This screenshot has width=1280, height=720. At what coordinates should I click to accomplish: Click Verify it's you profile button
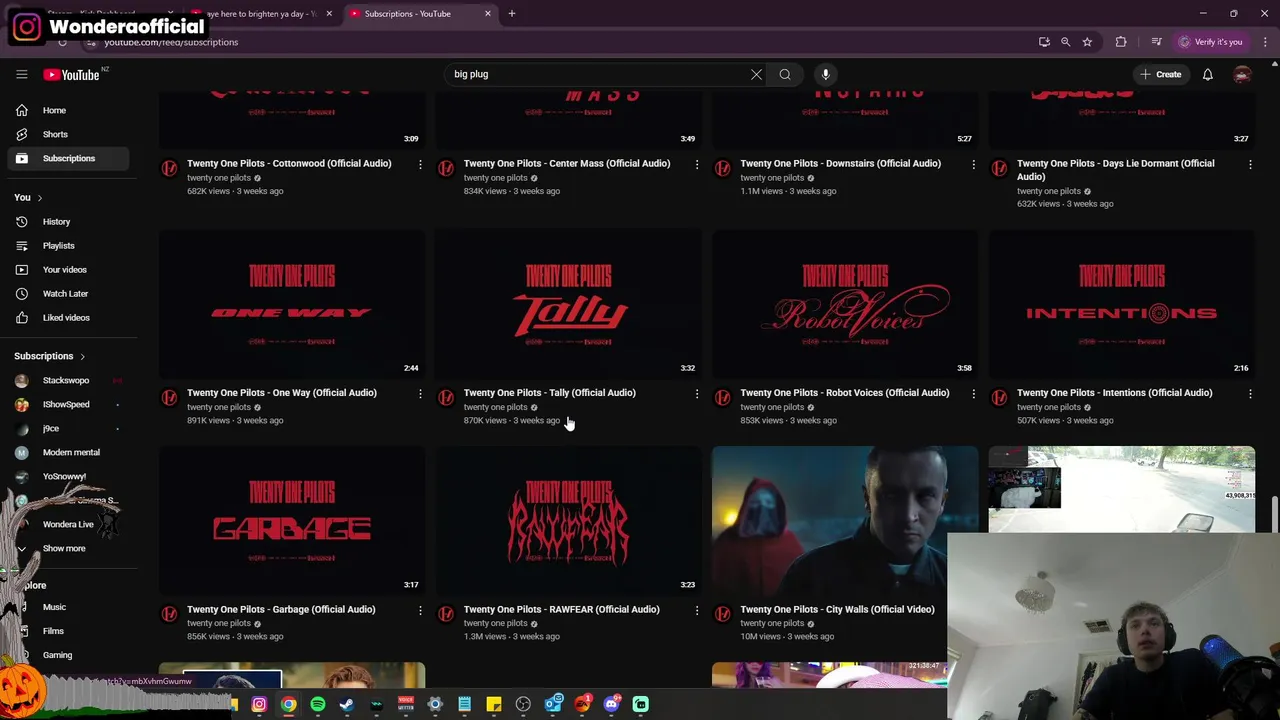(x=1210, y=42)
